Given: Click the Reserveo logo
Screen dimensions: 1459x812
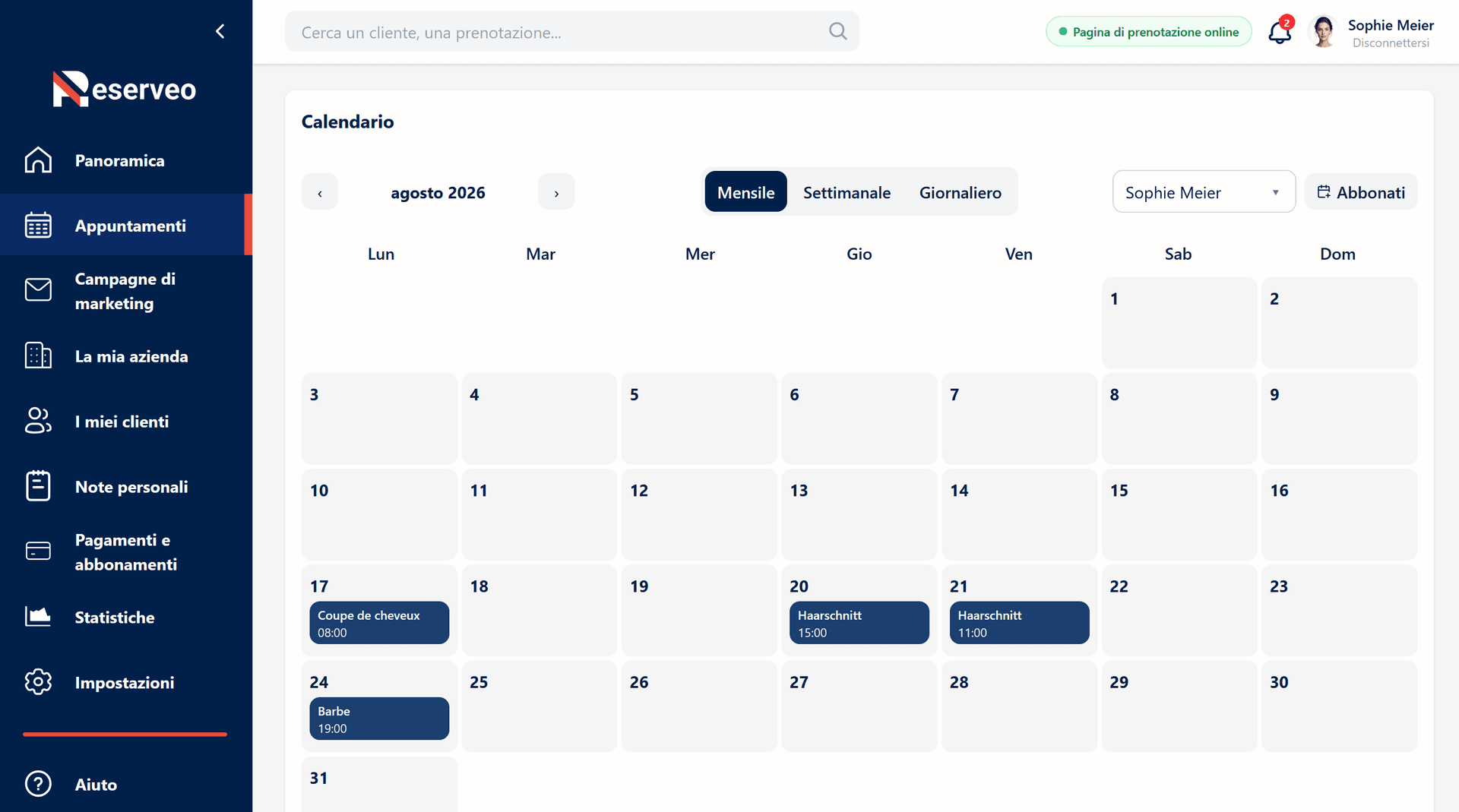Looking at the screenshot, I should tap(125, 89).
